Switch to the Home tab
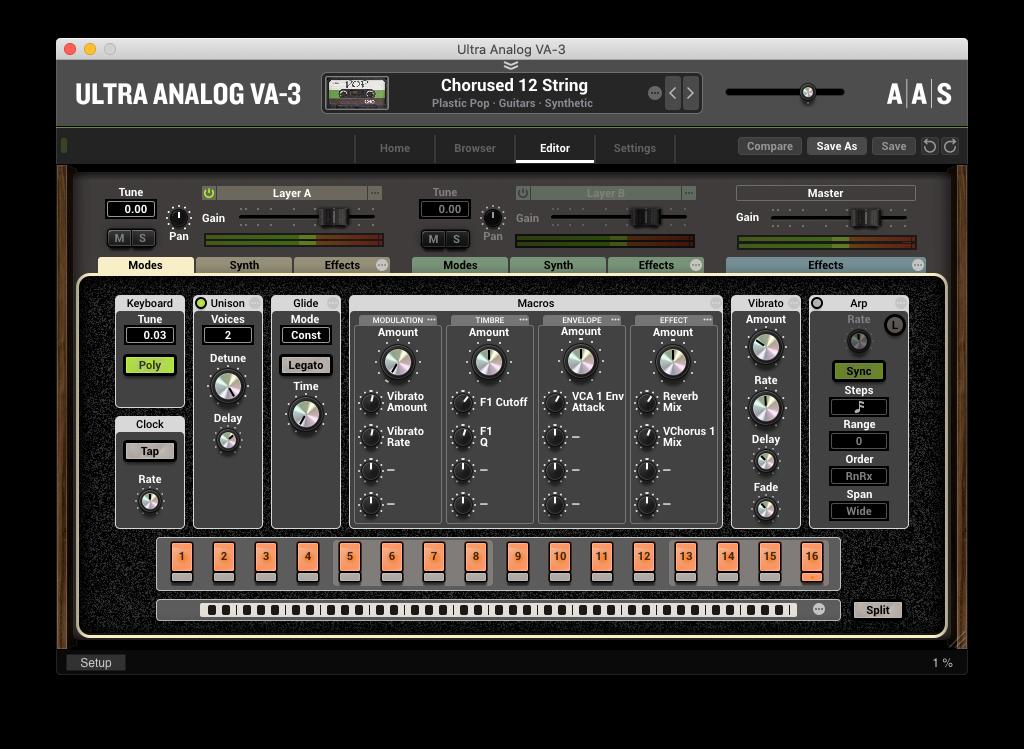This screenshot has width=1024, height=749. (x=394, y=148)
